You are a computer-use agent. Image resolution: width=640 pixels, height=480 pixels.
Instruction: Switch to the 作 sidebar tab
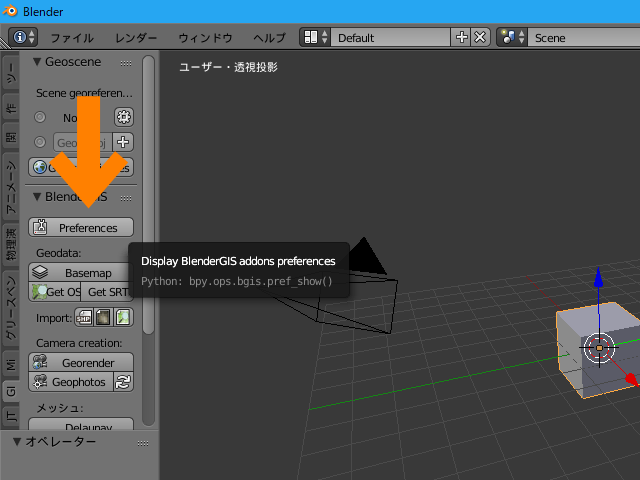coord(11,107)
